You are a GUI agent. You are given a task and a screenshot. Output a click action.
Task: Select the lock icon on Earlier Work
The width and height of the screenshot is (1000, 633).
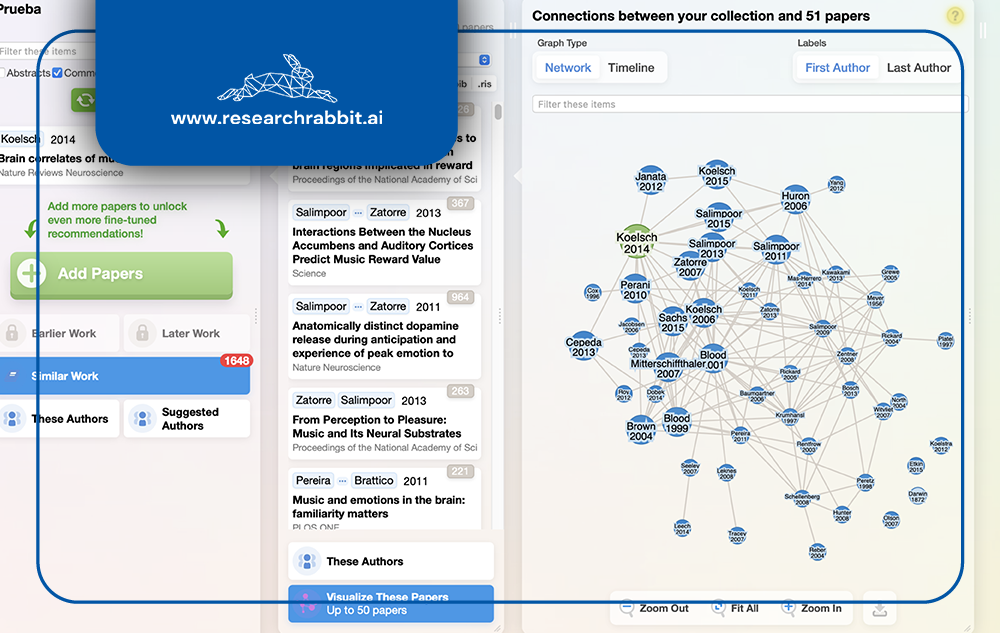click(x=13, y=333)
